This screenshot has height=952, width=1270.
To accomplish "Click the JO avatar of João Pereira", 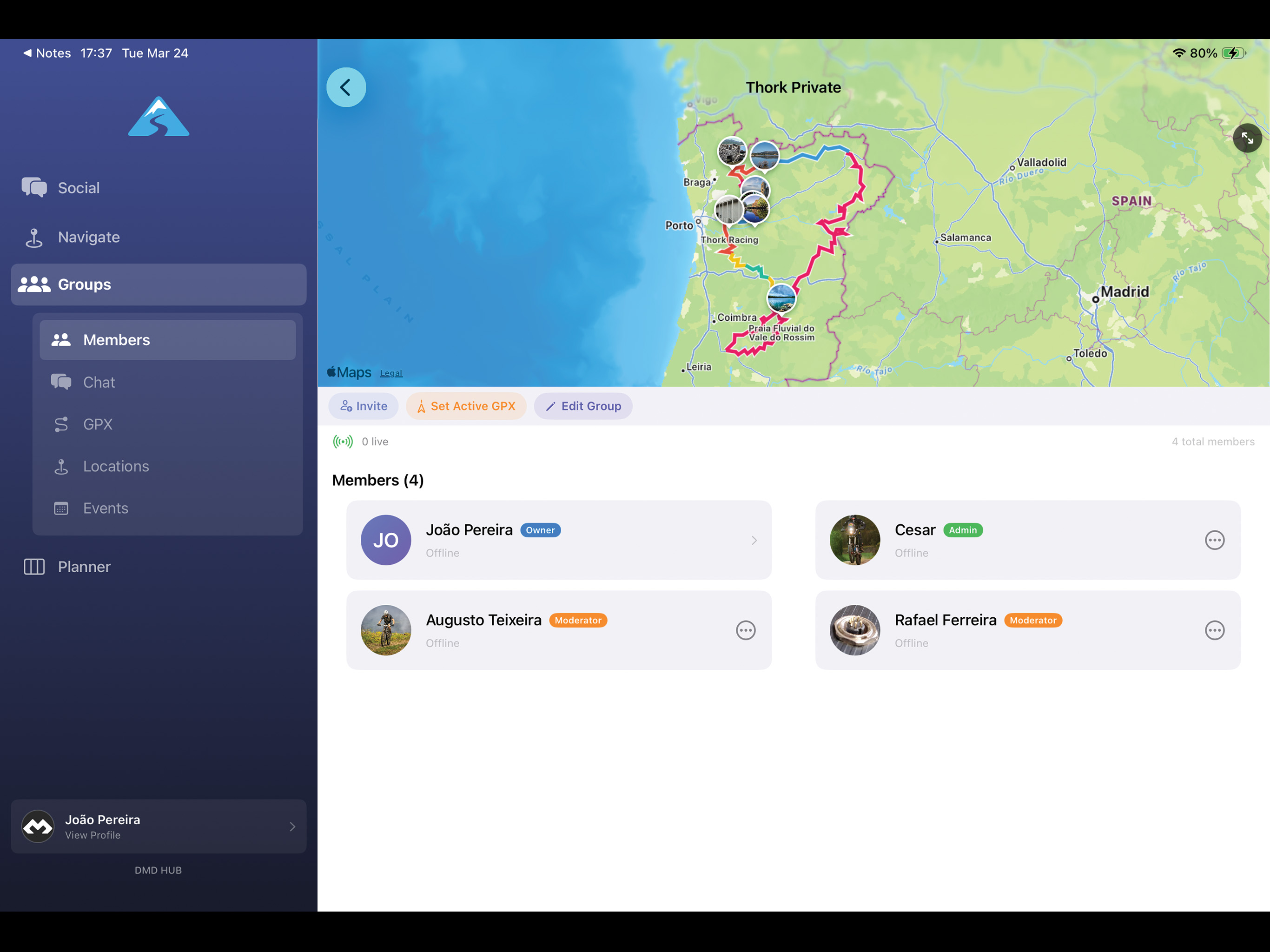I will 386,540.
